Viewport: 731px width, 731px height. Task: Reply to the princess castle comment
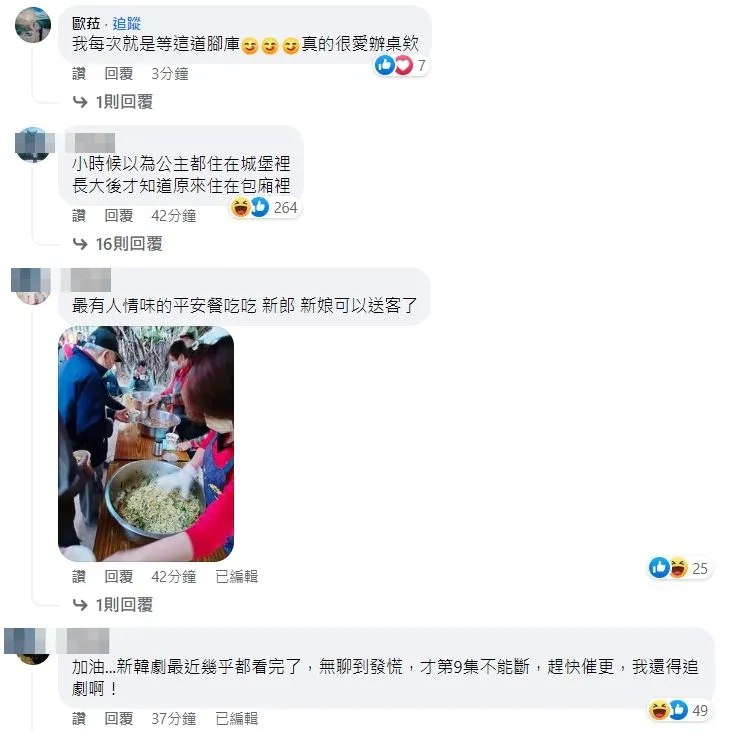coord(119,216)
